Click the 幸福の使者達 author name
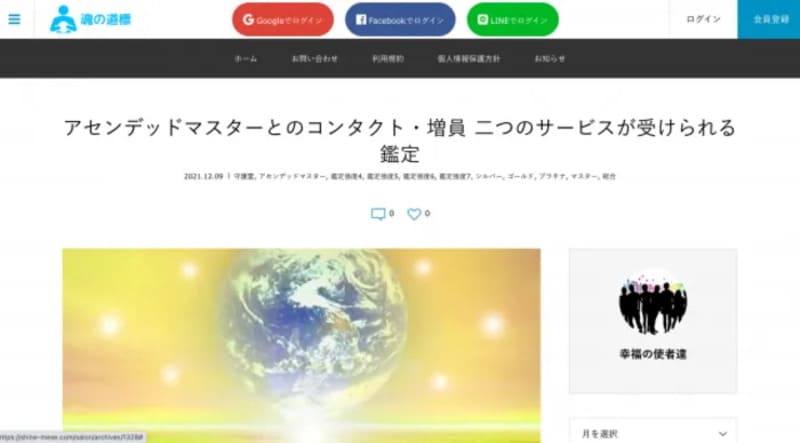Image resolution: width=800 pixels, height=443 pixels. [x=653, y=354]
